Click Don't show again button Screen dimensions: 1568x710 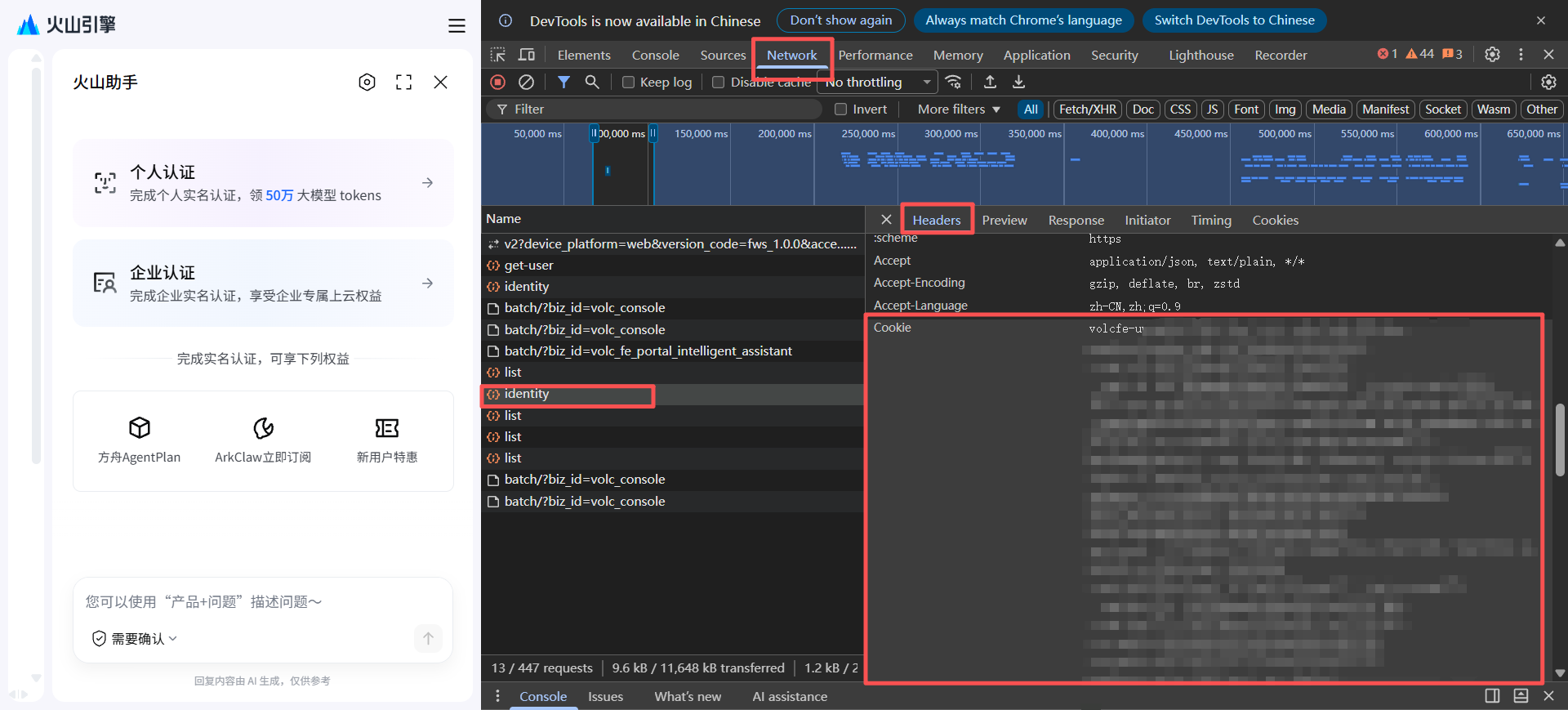[841, 20]
